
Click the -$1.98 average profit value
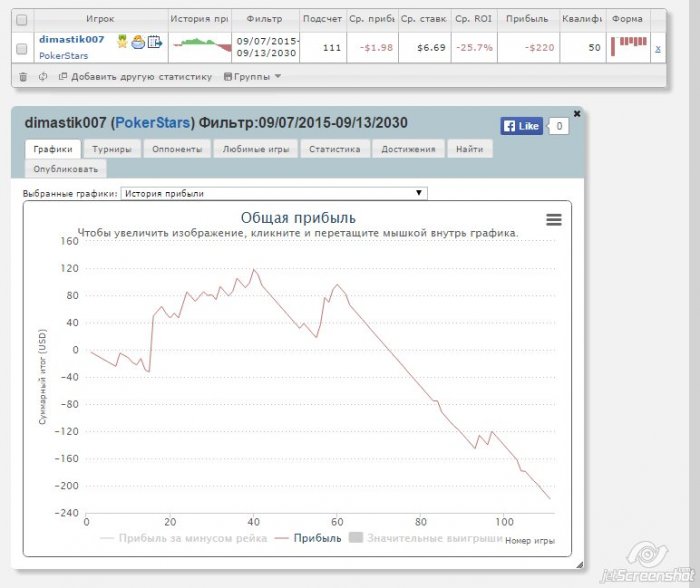point(376,48)
